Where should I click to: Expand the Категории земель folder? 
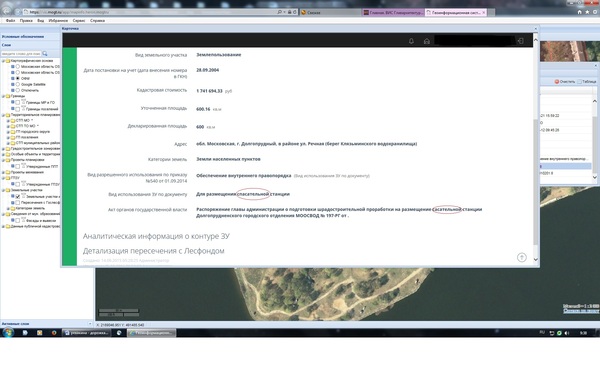click(8, 209)
